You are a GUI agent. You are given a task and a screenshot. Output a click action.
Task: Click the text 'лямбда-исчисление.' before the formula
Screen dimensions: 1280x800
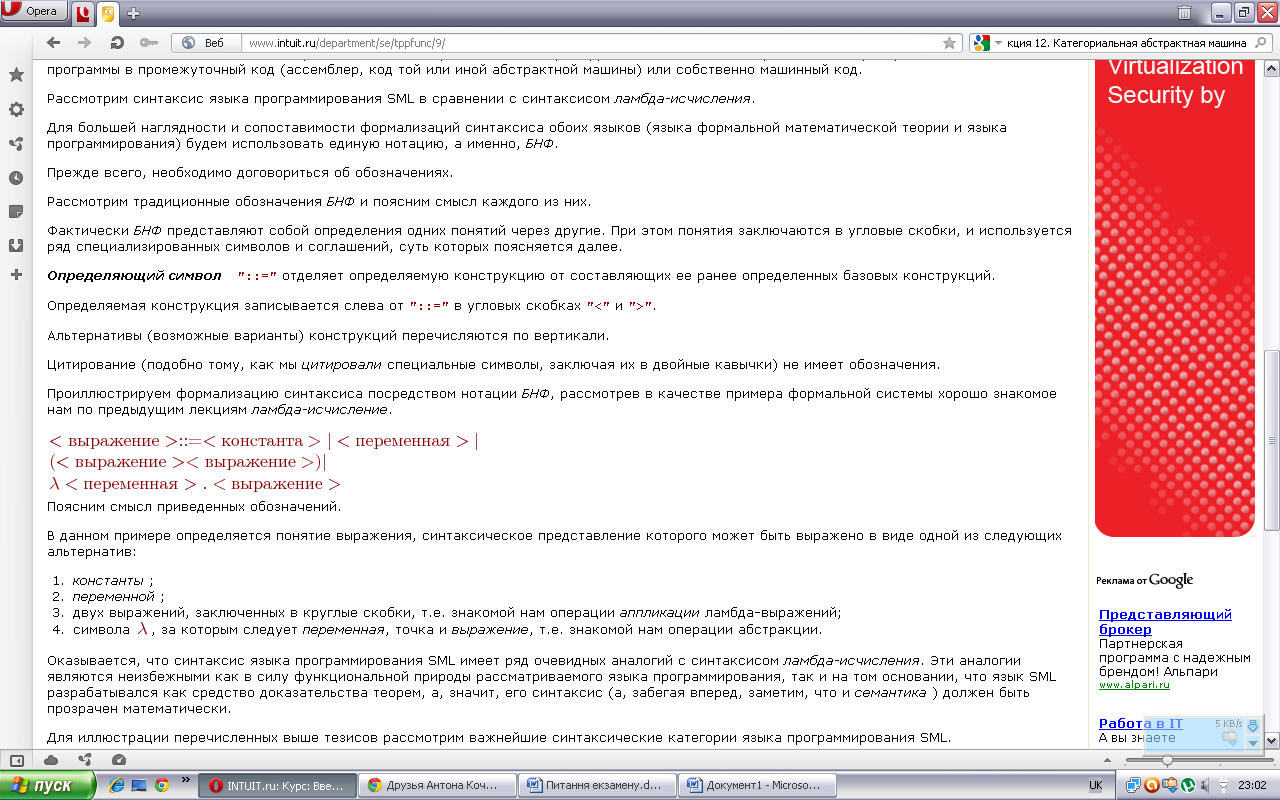tap(321, 410)
